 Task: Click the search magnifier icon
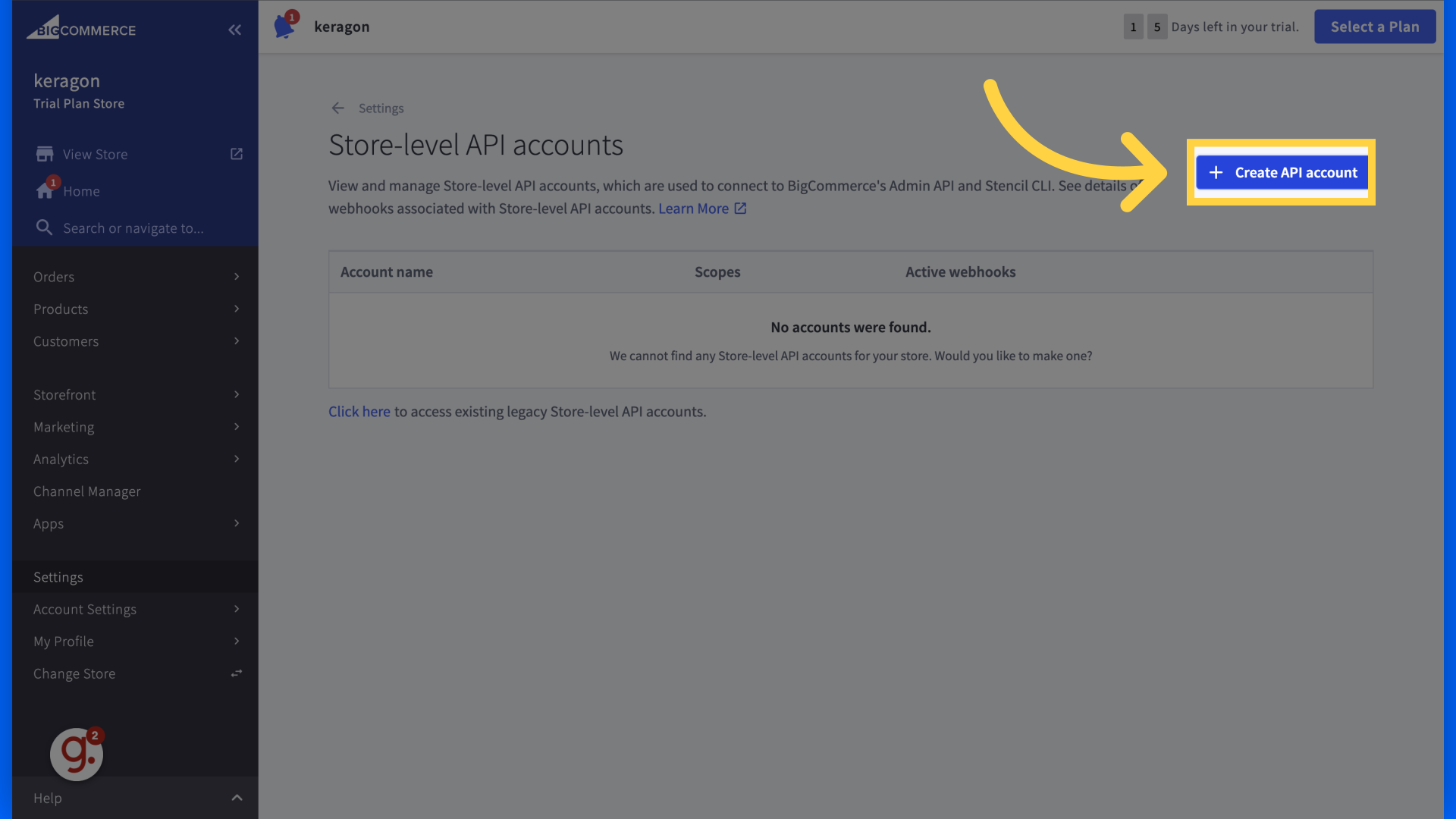(44, 227)
